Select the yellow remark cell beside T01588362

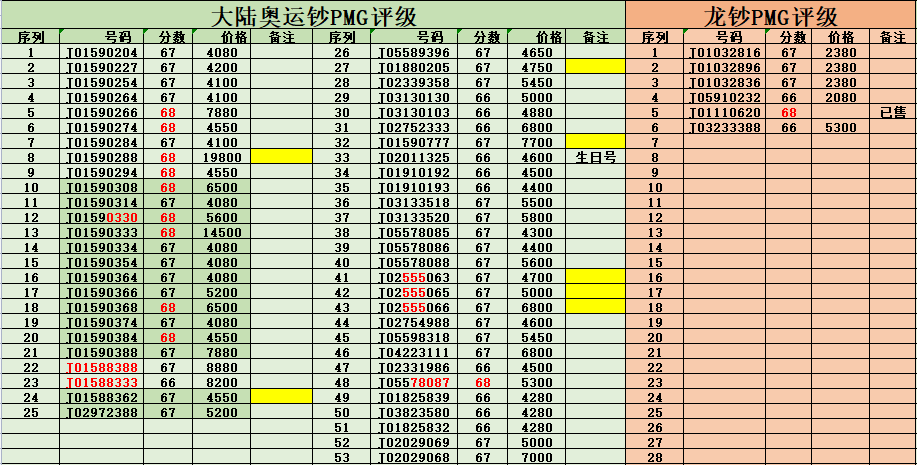point(281,397)
